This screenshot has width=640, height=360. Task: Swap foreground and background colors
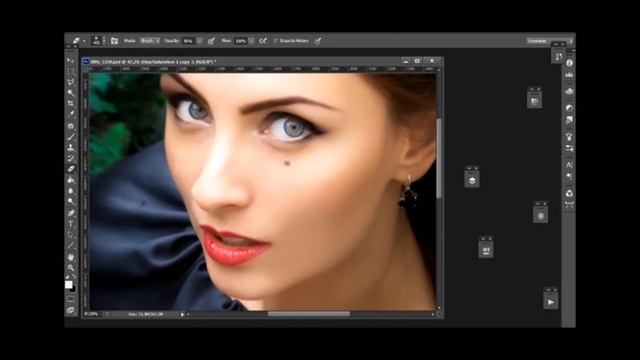click(74, 277)
